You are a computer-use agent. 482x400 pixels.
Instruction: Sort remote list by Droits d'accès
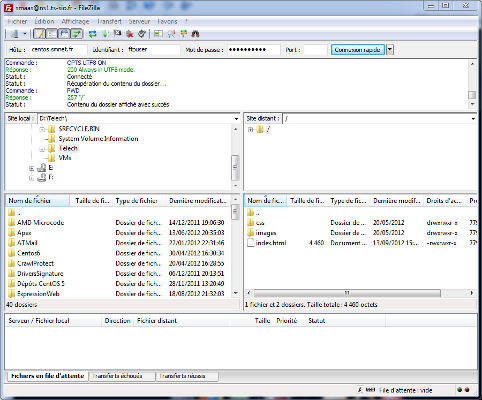444,201
